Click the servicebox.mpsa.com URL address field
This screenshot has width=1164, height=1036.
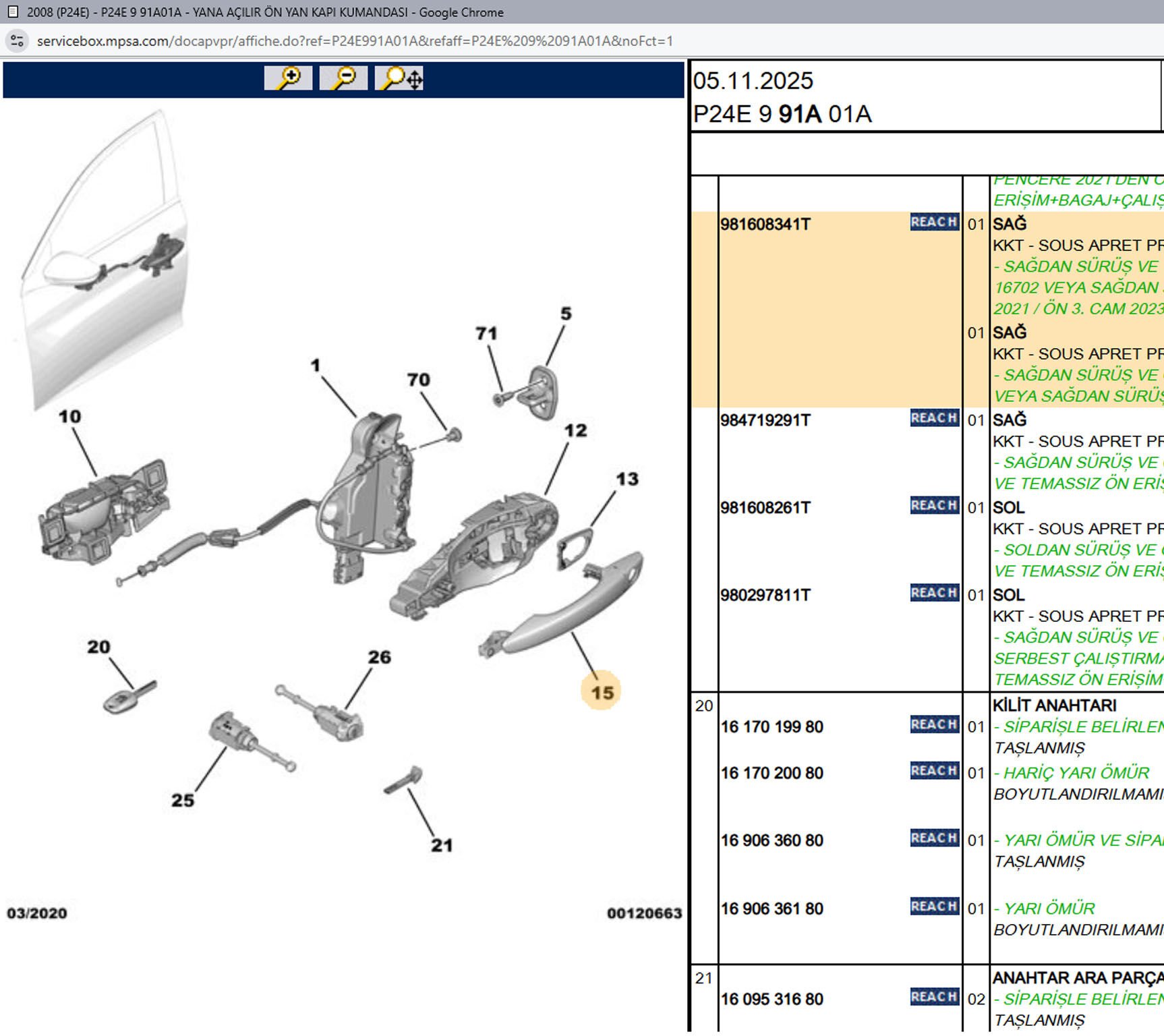click(x=354, y=41)
